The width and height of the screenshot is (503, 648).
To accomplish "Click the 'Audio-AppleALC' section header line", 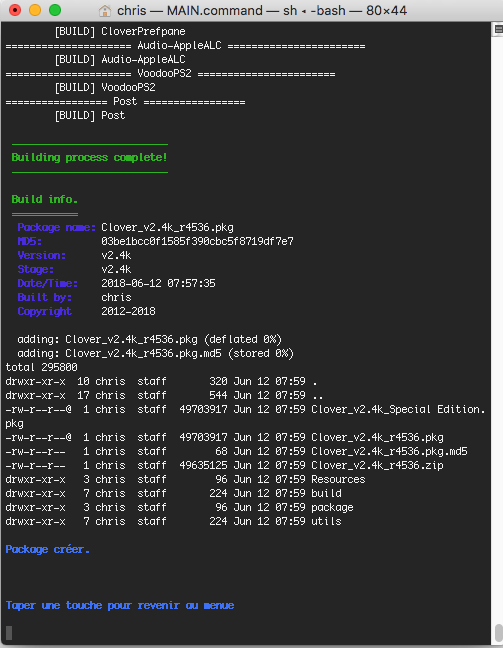I will click(185, 45).
